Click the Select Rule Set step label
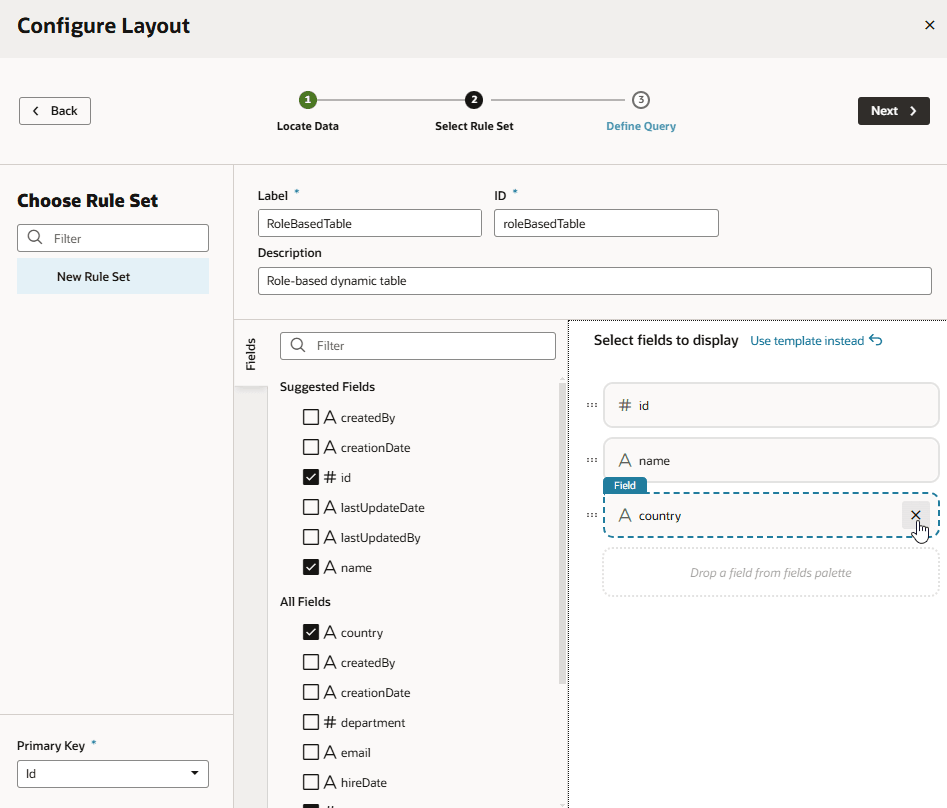 474,126
